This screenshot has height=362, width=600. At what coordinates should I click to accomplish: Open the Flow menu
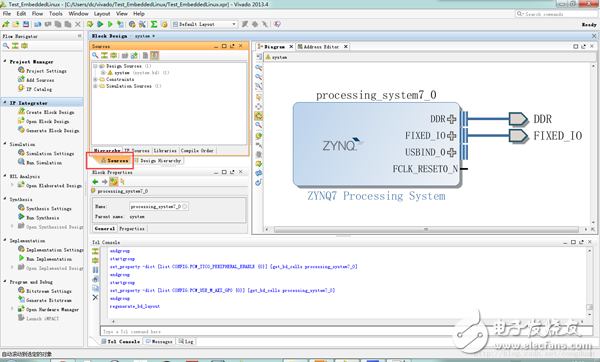tap(37, 13)
